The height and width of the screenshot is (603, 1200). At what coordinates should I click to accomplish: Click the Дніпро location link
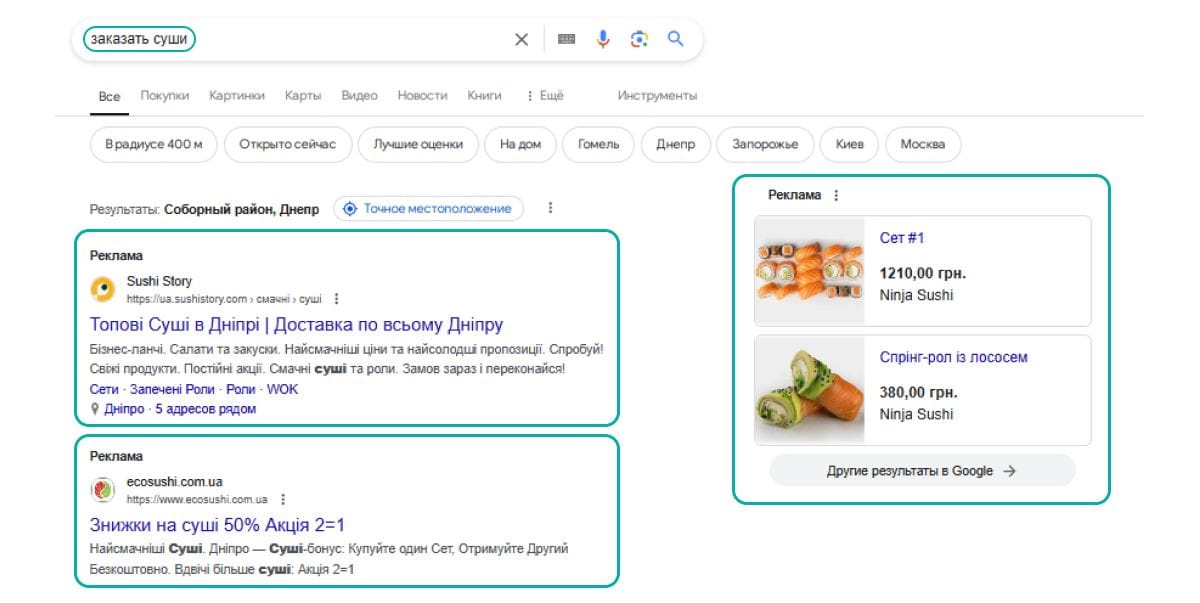pyautogui.click(x=124, y=409)
